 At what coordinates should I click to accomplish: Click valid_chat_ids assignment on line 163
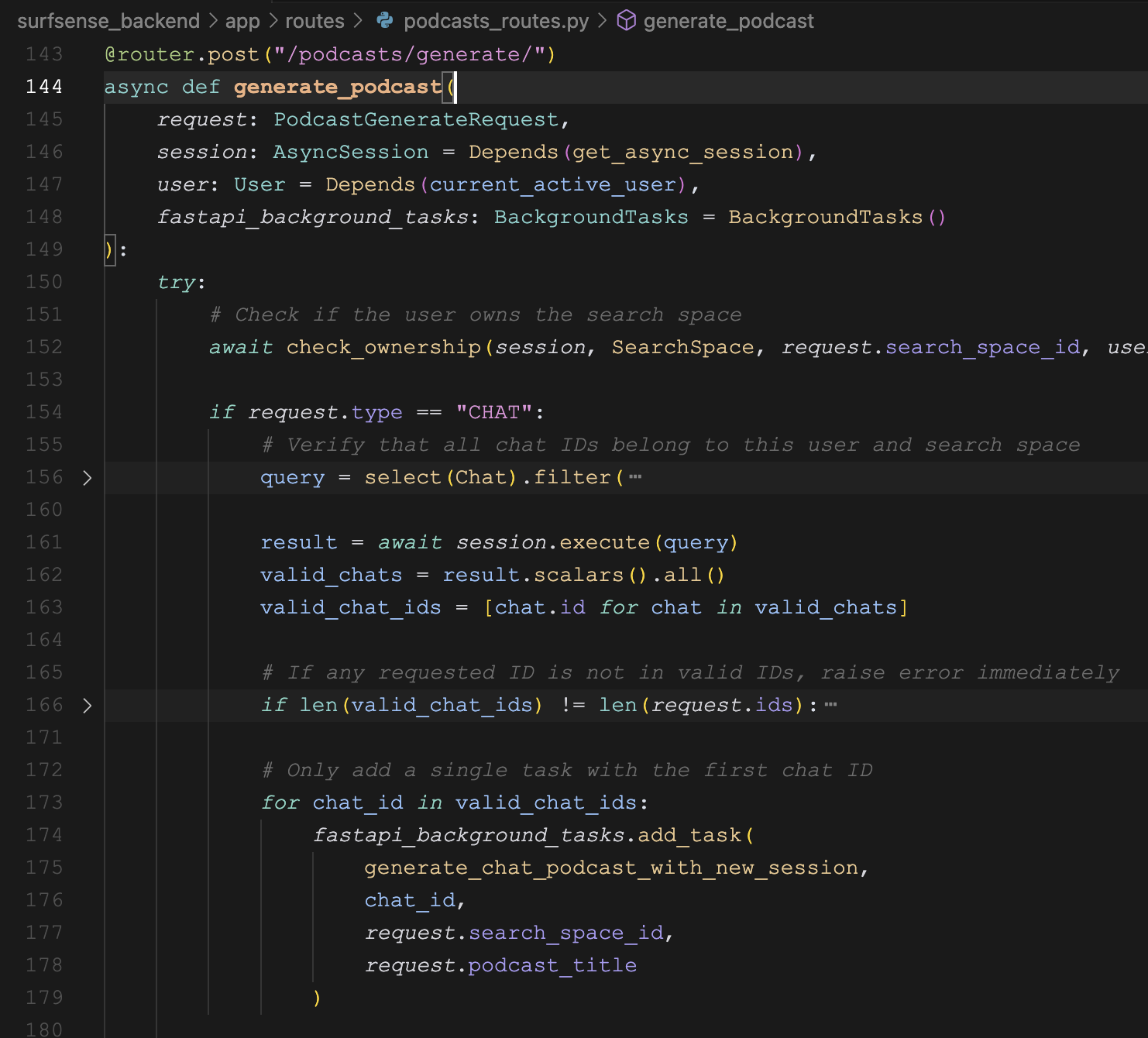(x=351, y=607)
